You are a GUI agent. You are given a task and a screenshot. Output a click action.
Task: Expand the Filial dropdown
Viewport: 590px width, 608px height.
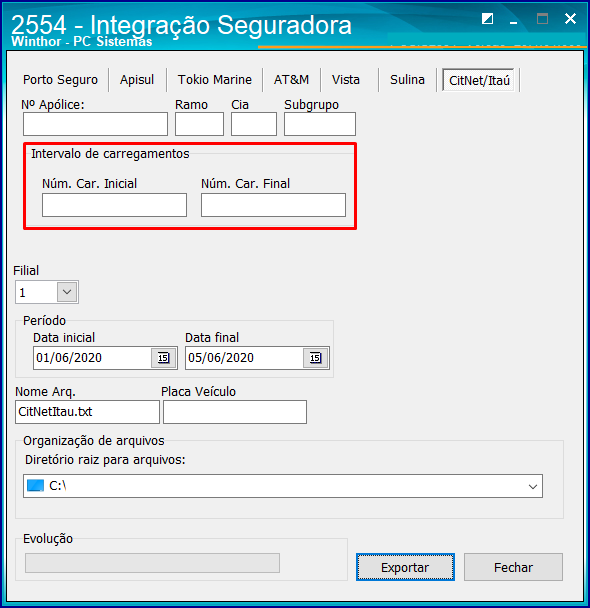coord(67,292)
